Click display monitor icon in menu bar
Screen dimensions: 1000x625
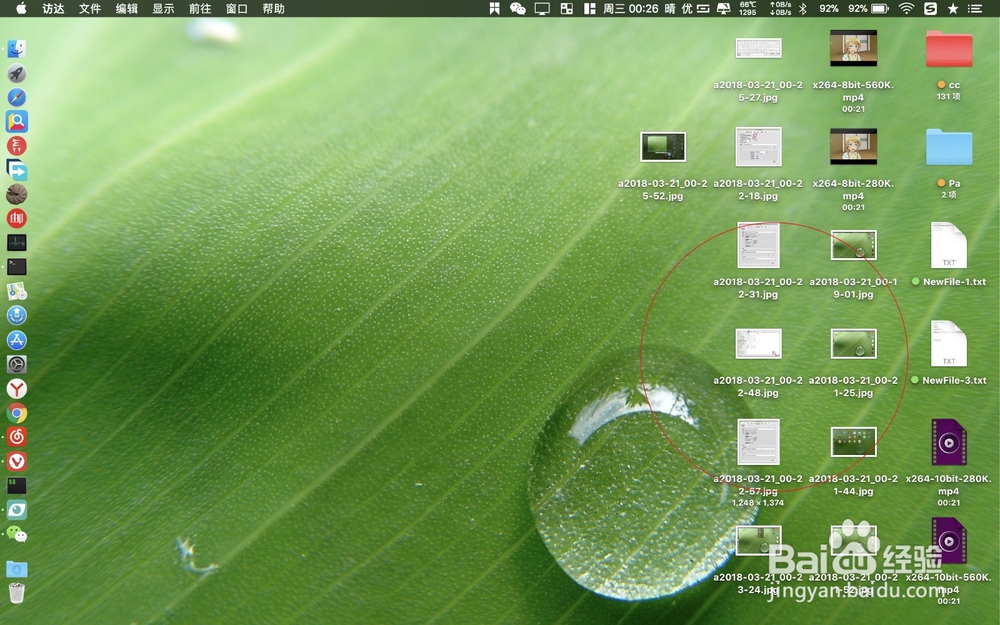pos(542,8)
